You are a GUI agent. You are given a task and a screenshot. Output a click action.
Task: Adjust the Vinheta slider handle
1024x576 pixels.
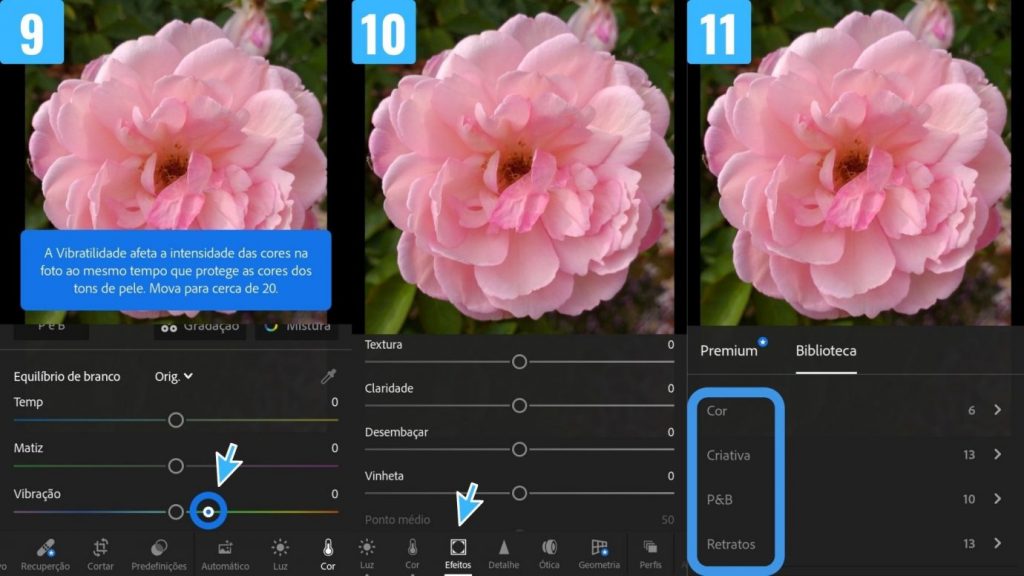click(x=519, y=493)
